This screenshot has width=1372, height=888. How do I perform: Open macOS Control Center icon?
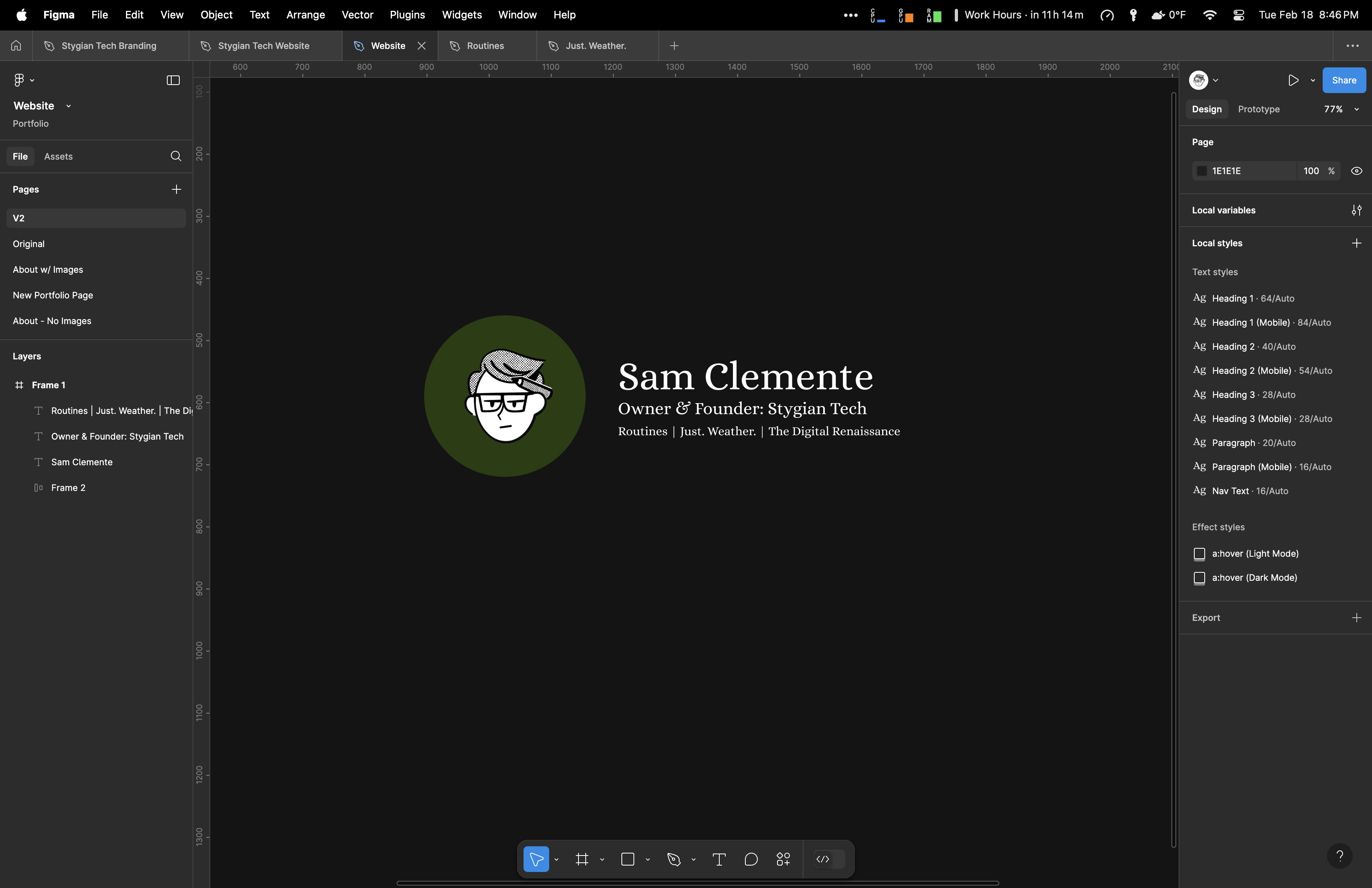coord(1238,15)
